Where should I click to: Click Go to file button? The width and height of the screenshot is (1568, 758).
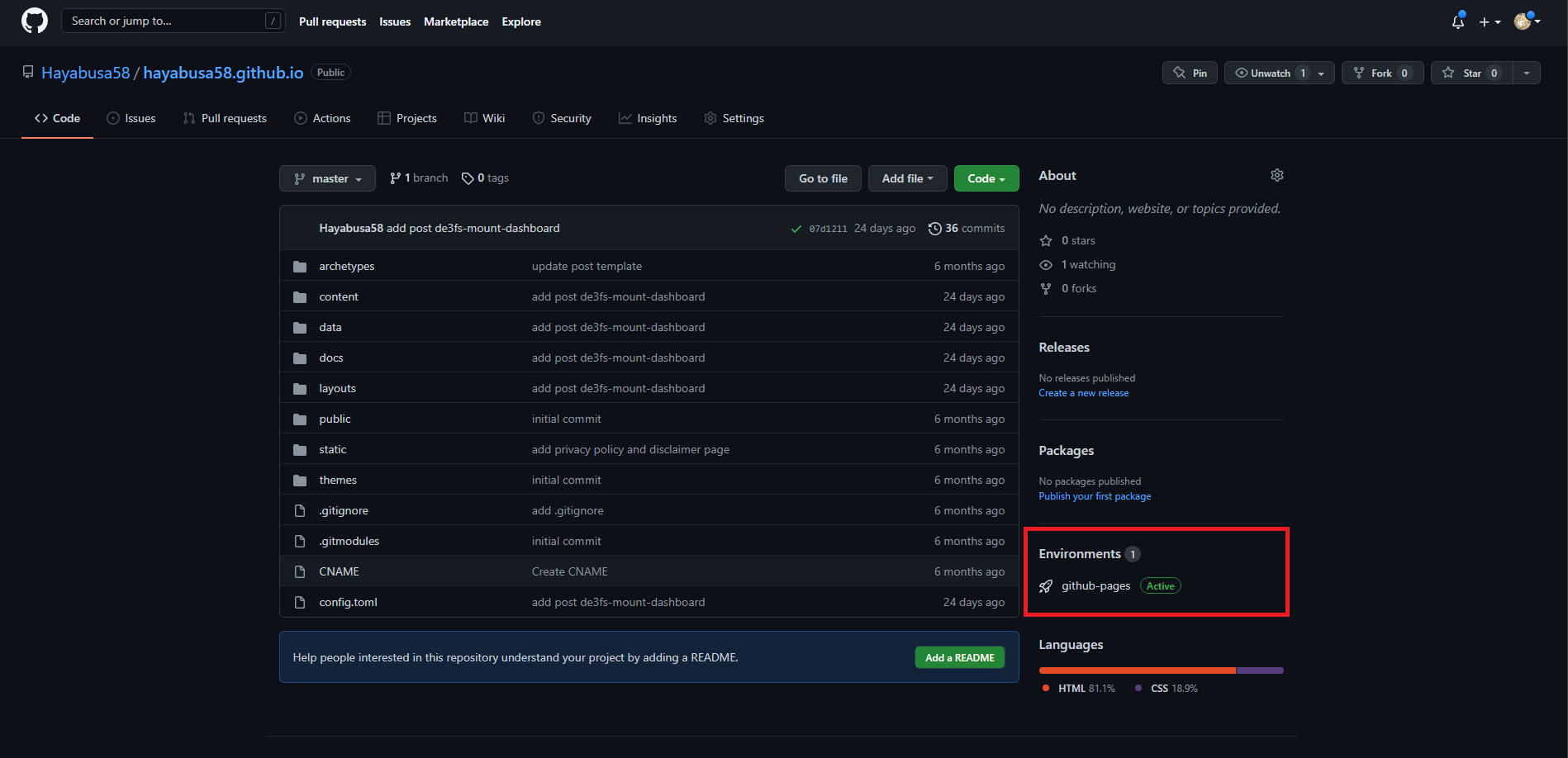[x=823, y=178]
